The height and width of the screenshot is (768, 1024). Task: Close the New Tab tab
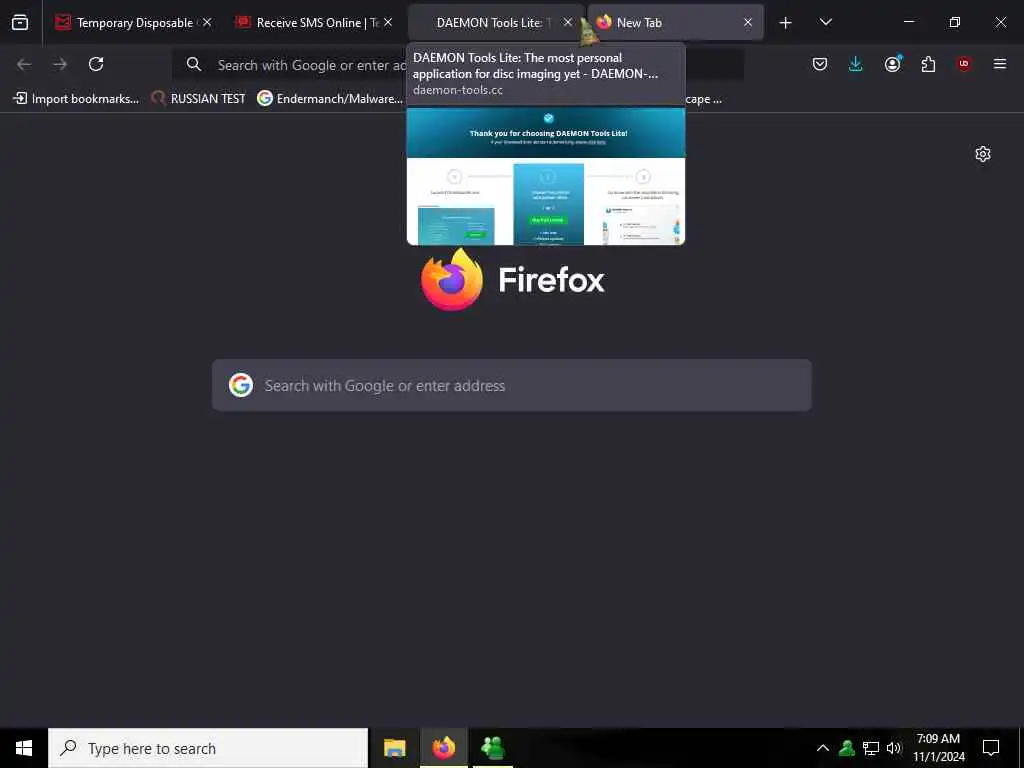(x=748, y=22)
